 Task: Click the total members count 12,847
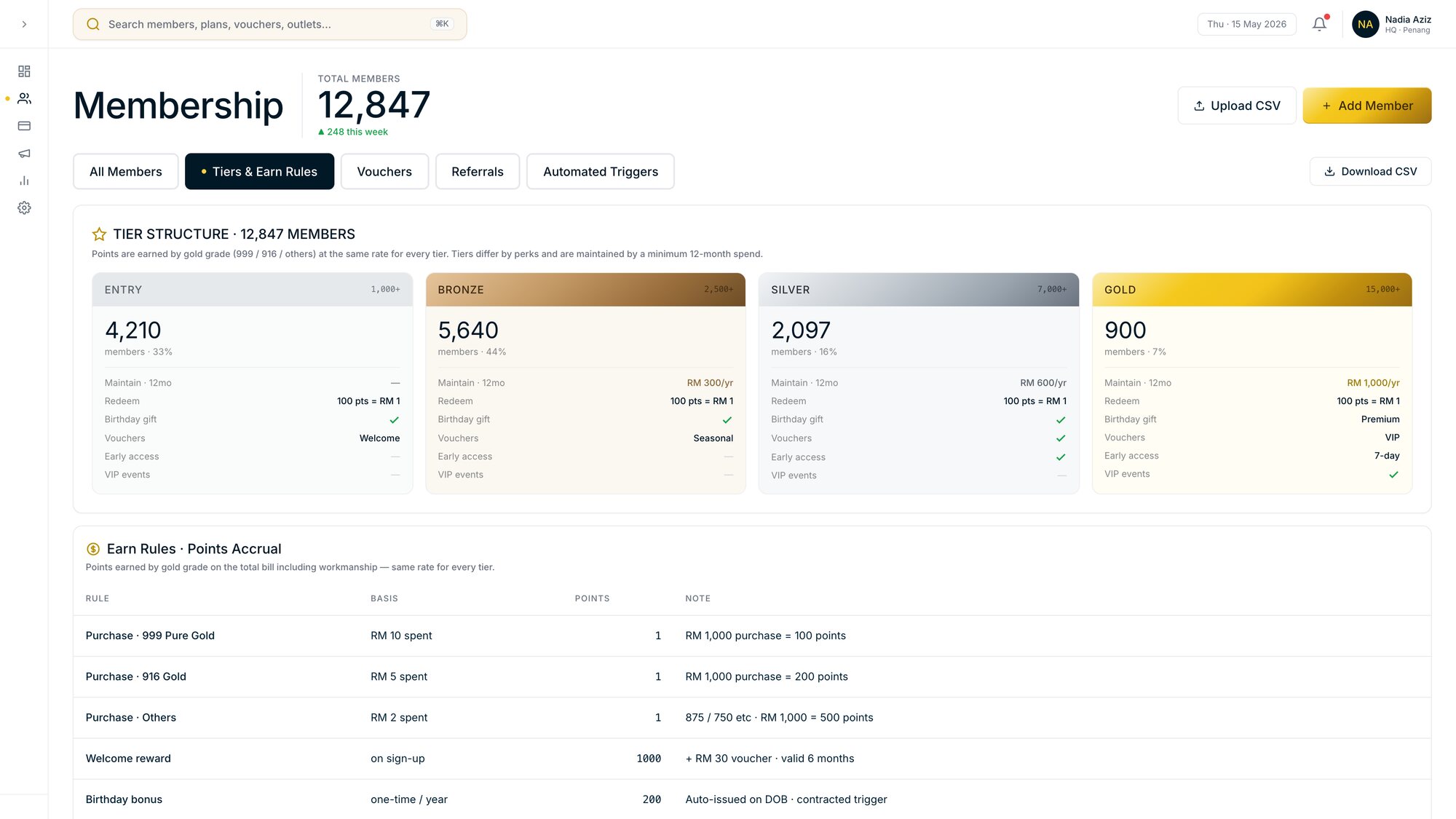[374, 105]
